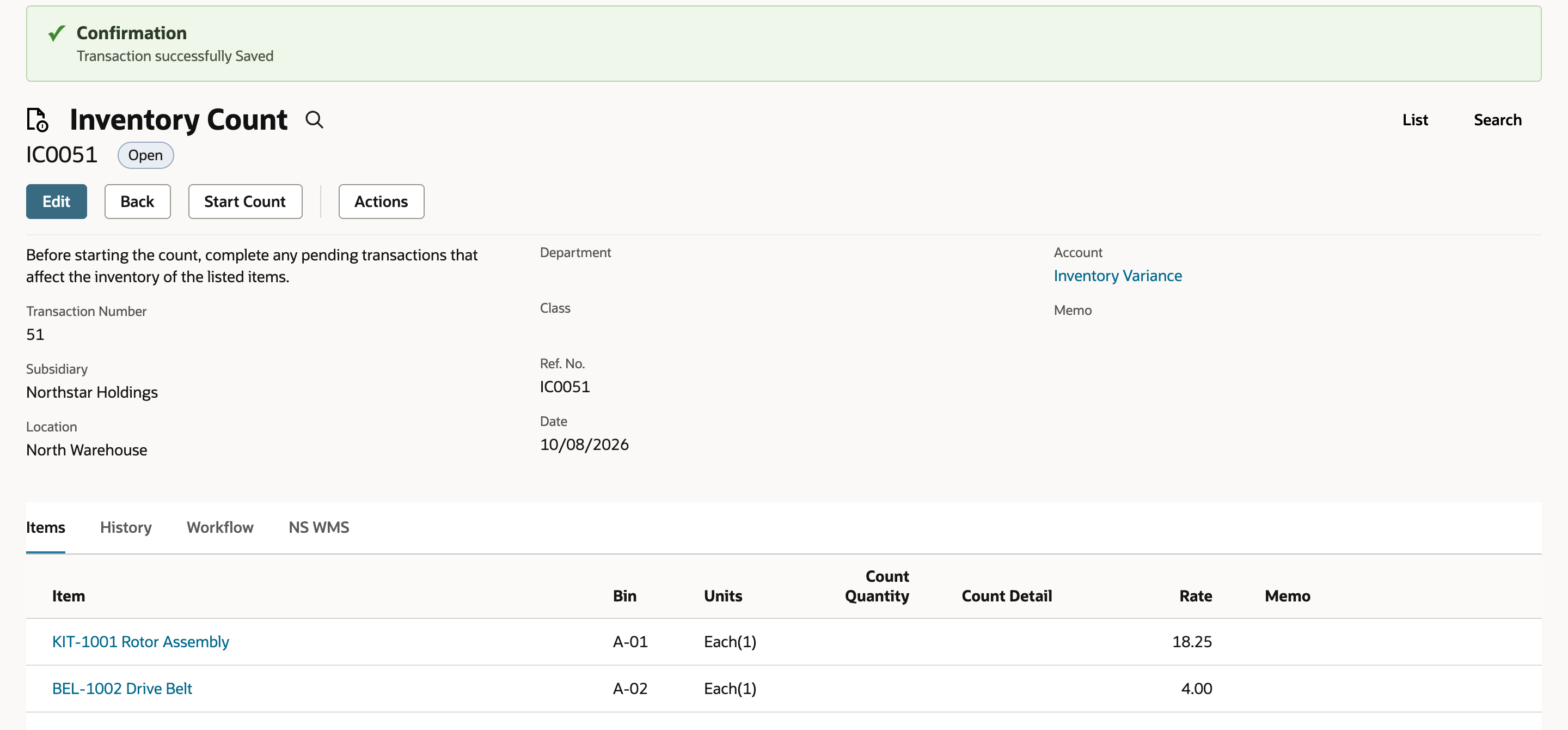The width and height of the screenshot is (1568, 730).
Task: Click the Edit button
Action: [x=57, y=202]
